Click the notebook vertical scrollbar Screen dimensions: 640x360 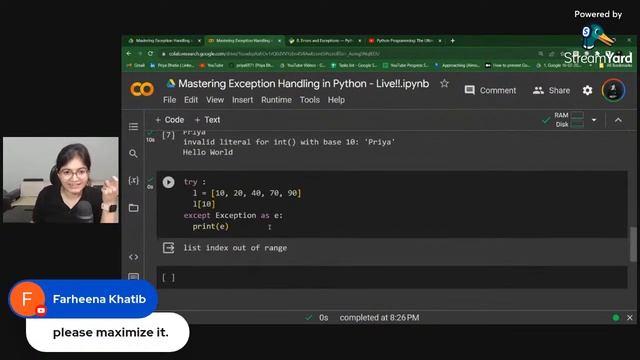point(633,244)
